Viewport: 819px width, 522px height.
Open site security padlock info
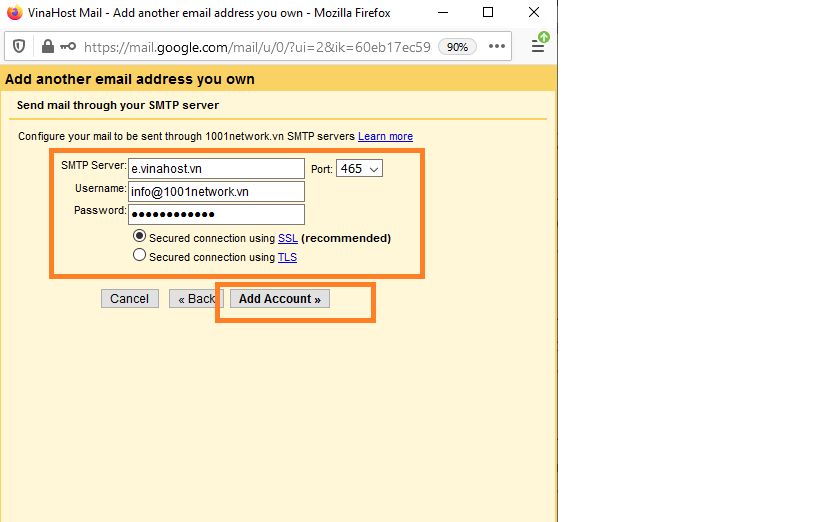(x=48, y=47)
